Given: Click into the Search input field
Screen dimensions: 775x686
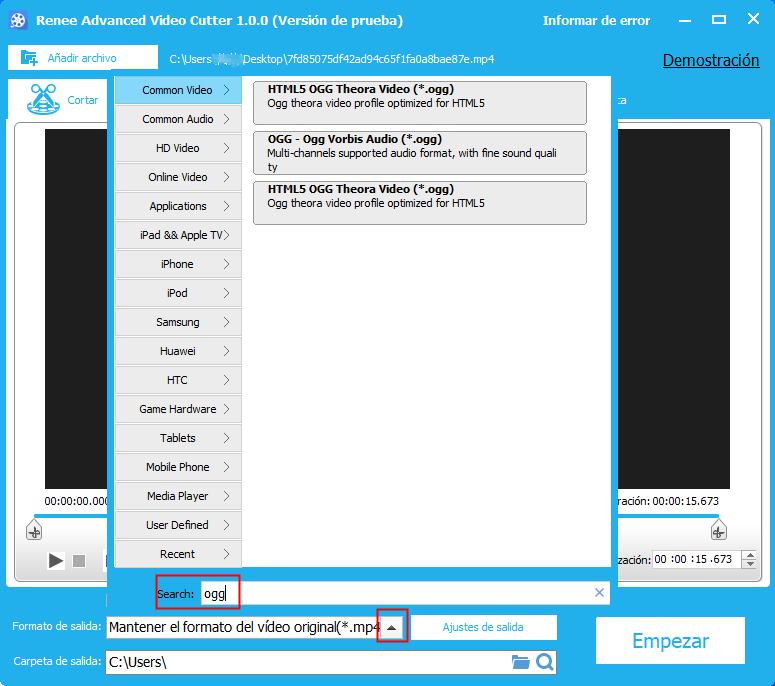Looking at the screenshot, I should pos(400,594).
